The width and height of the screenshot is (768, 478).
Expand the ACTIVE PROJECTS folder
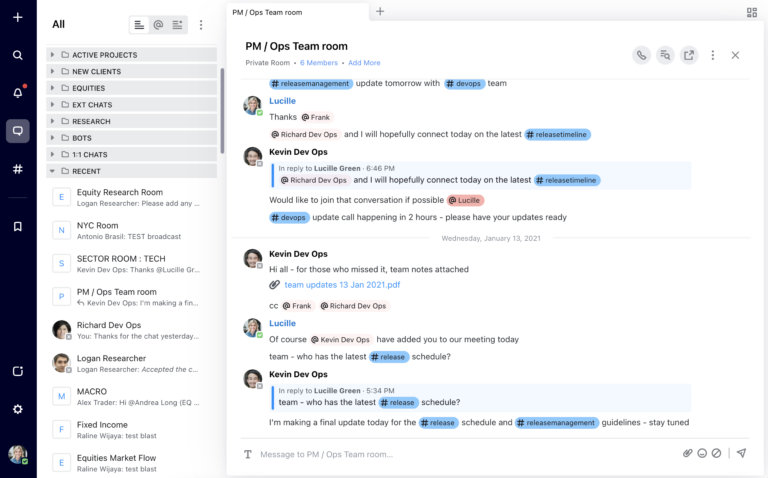click(52, 55)
